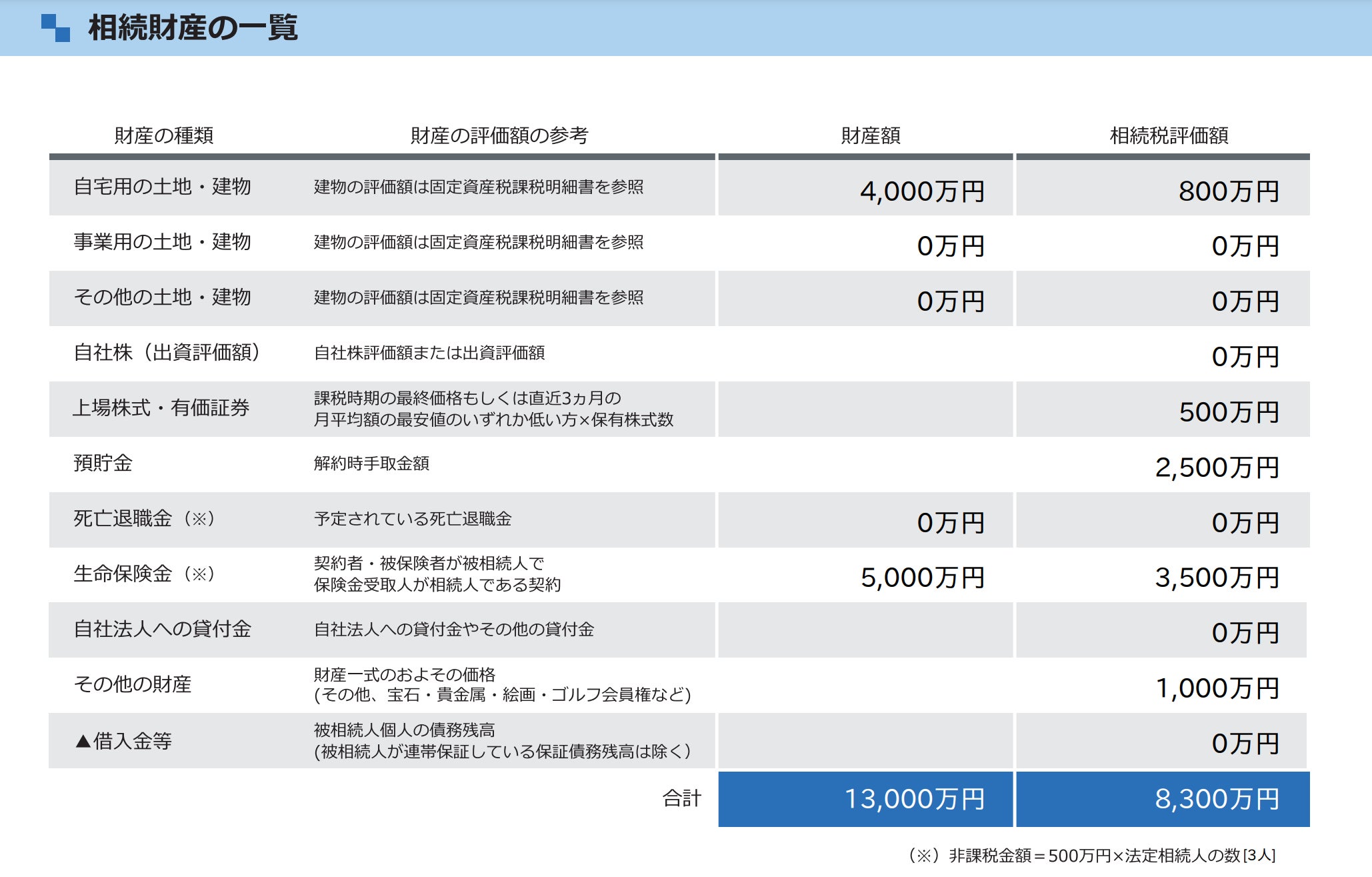Click その他の財産 valuation 1,000万円
The image size is (1372, 877).
click(x=1216, y=688)
